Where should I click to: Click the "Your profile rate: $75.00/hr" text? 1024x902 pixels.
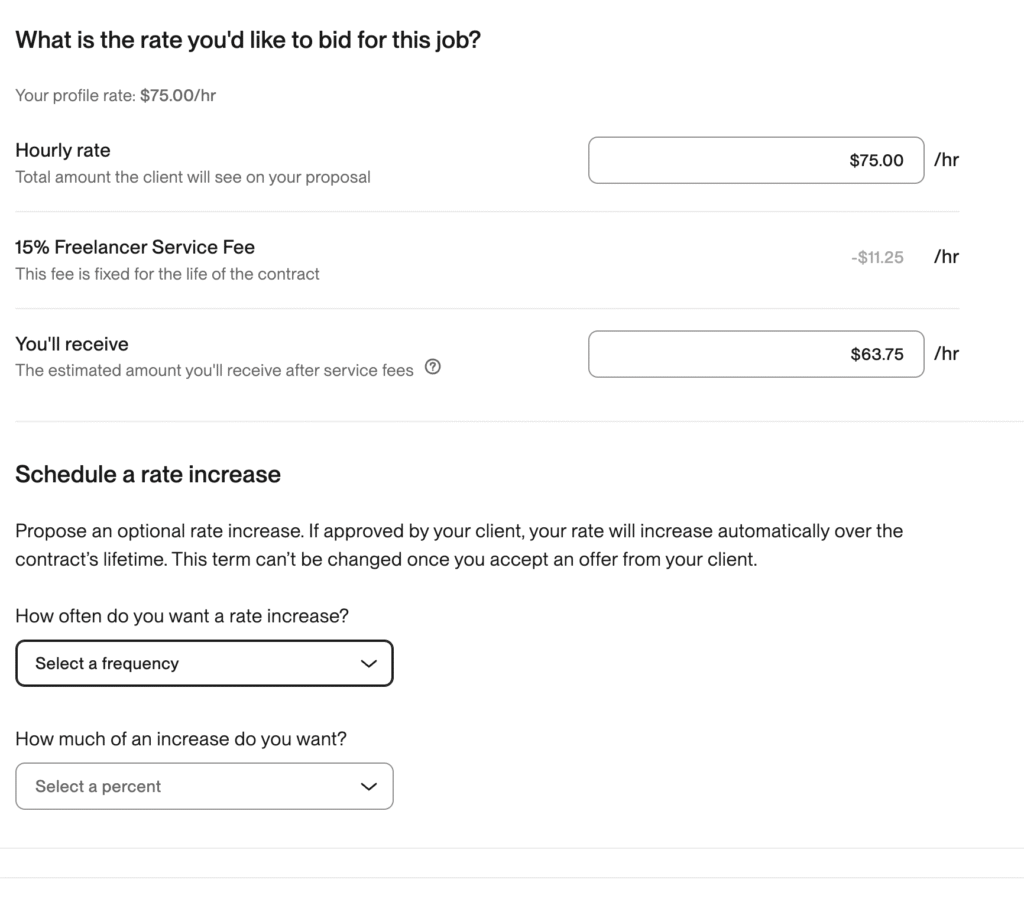tap(115, 96)
